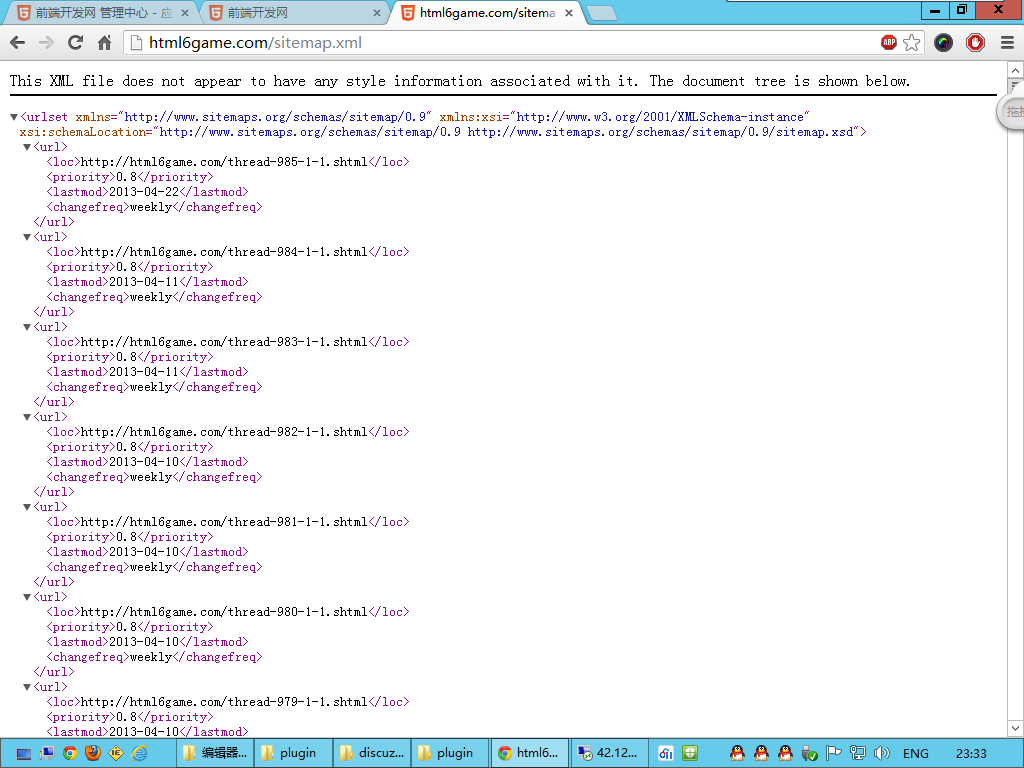Switch to the second 前端开发网 tab
Viewport: 1024px width, 768px height.
click(x=294, y=13)
